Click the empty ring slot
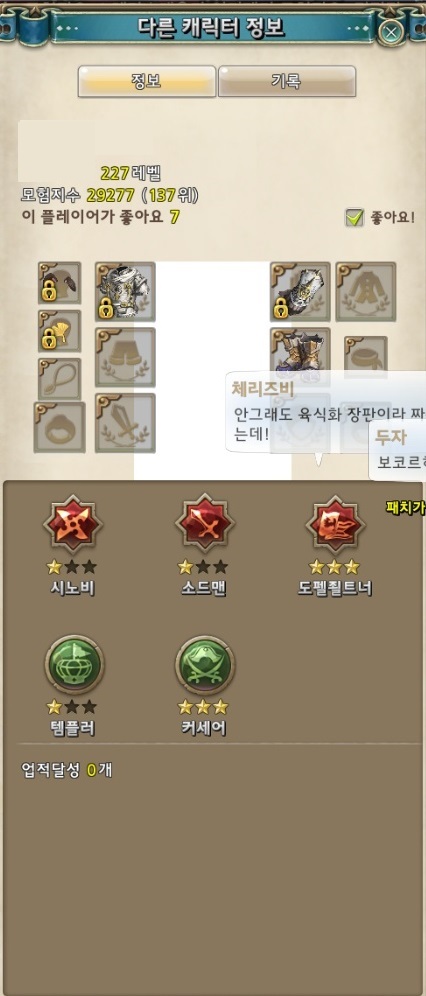426x996 pixels. (x=60, y=427)
